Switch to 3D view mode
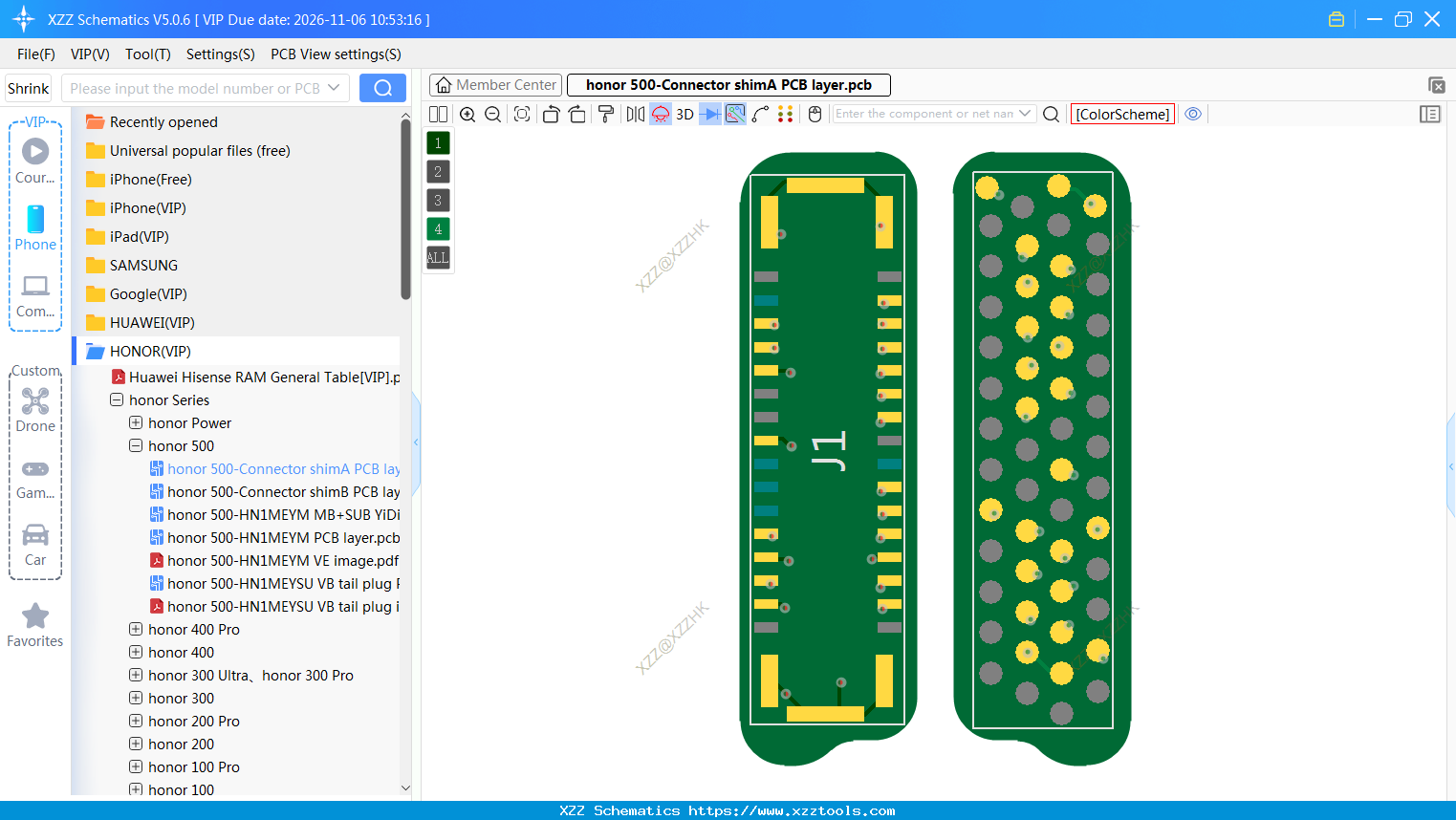 click(684, 114)
